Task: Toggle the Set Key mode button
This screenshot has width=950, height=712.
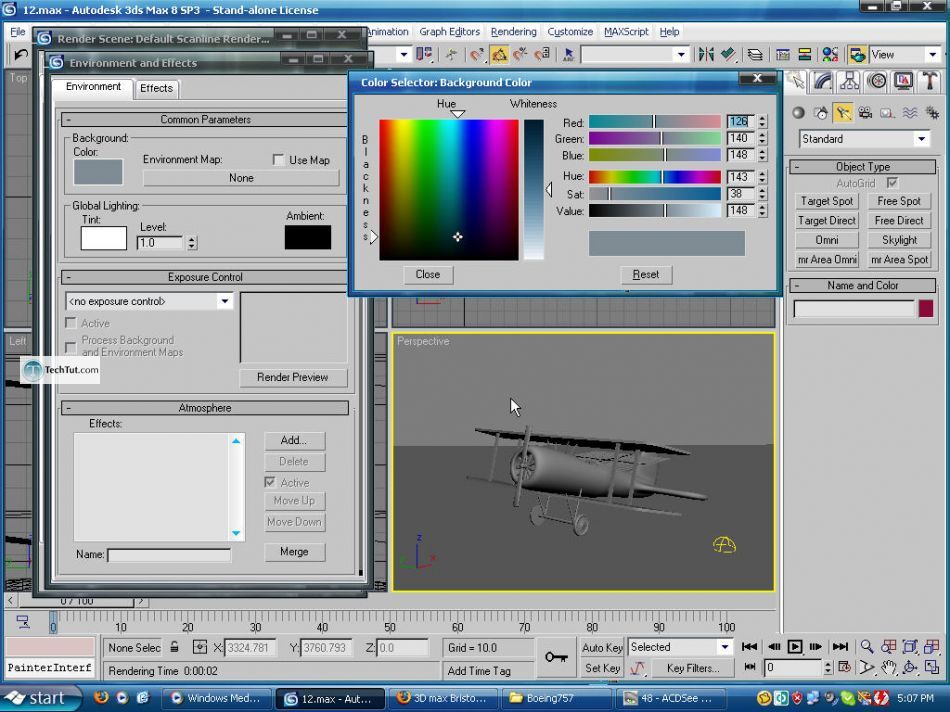Action: pos(602,668)
